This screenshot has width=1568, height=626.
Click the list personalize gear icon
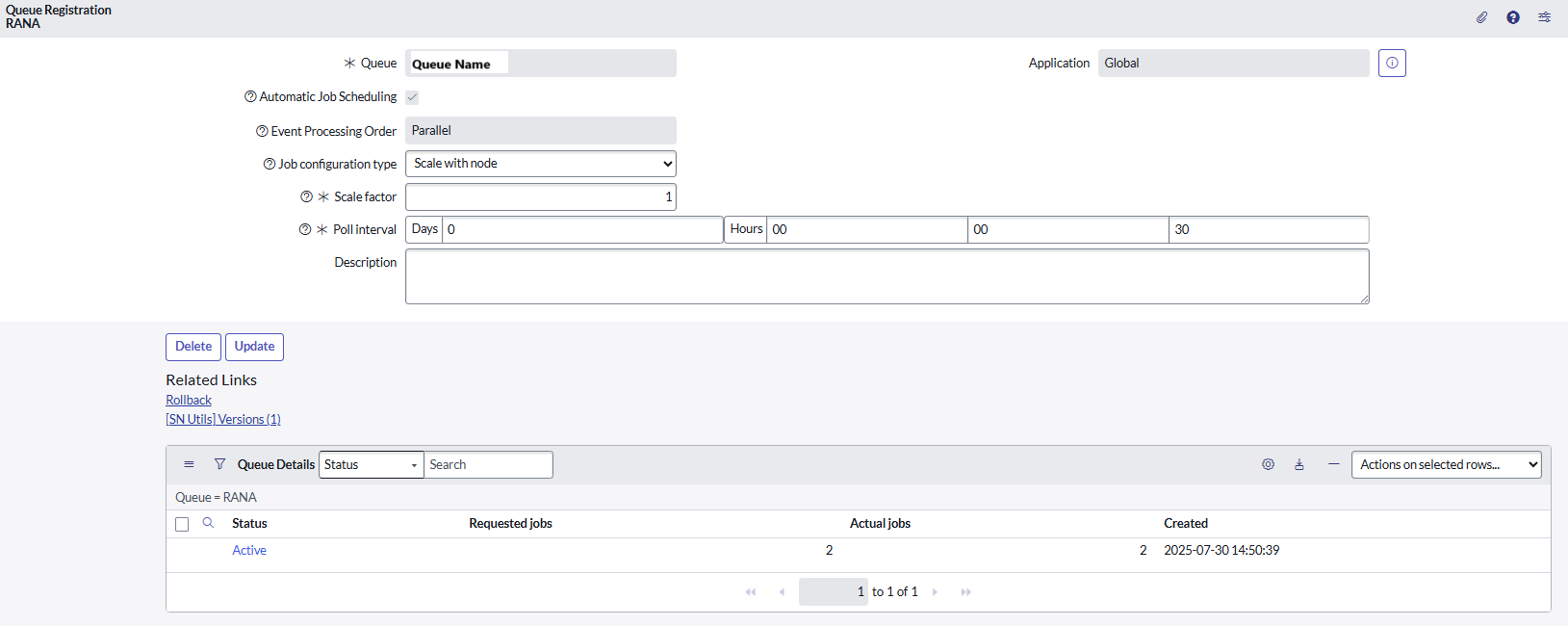pyautogui.click(x=1268, y=464)
